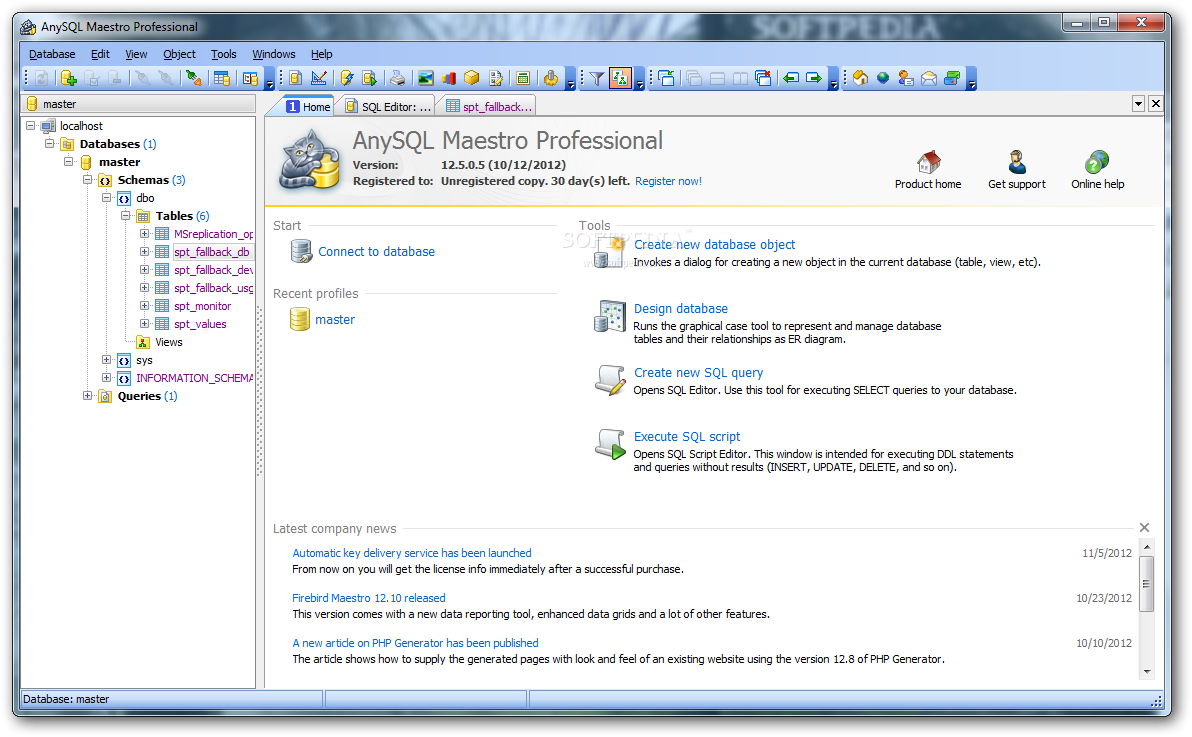
Task: Collapse the localhost tree node
Action: [30, 125]
